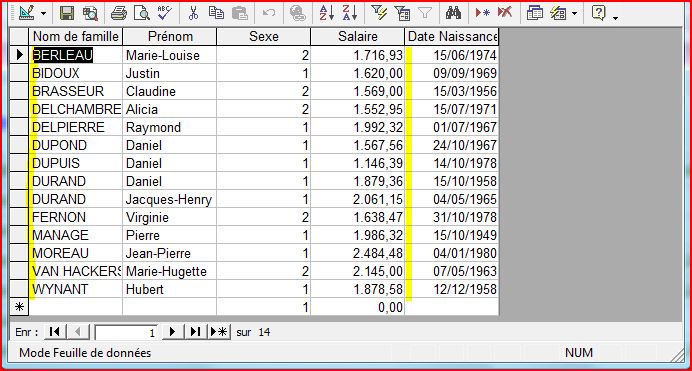Sort descending with the Z-A icon
Screen dimensions: 692x371
click(350, 13)
